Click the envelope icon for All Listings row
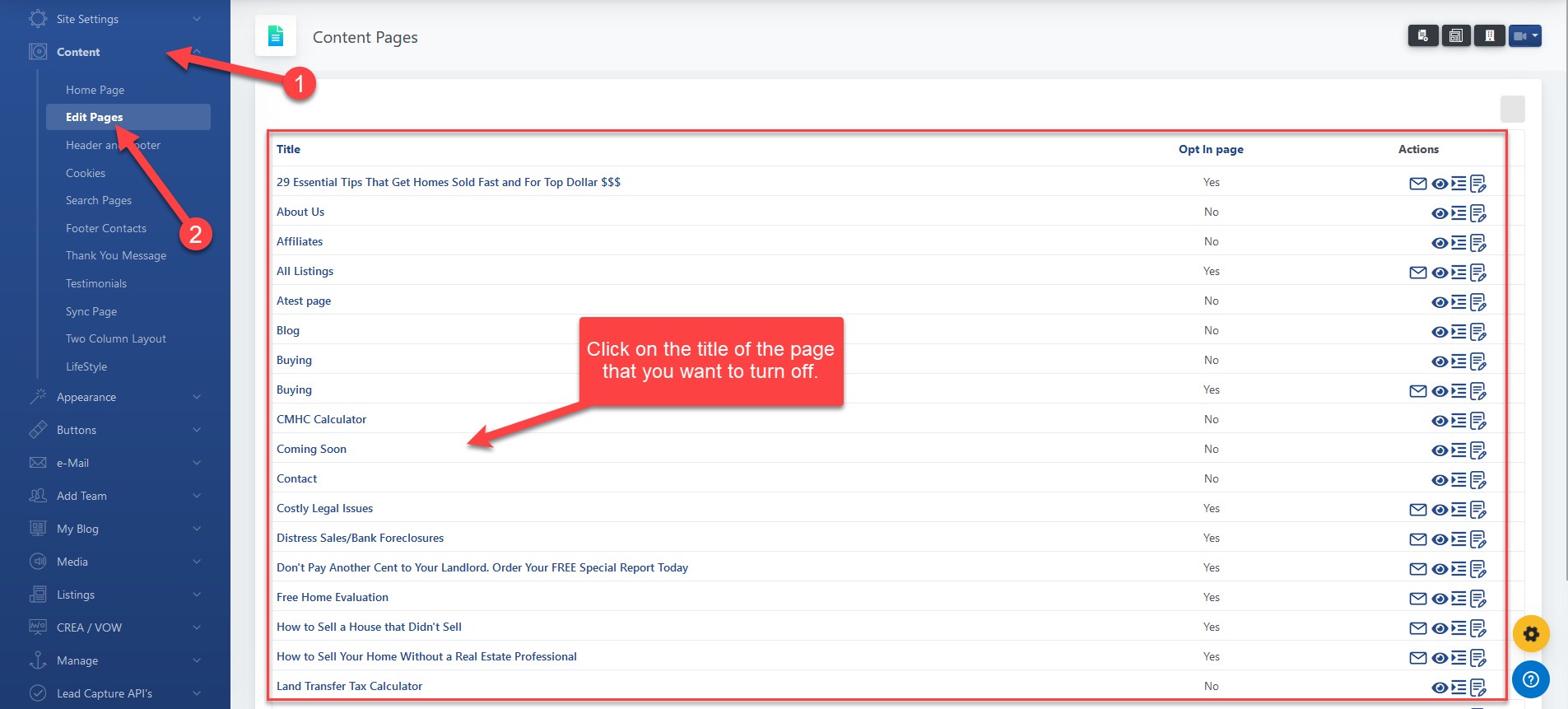 (1417, 273)
